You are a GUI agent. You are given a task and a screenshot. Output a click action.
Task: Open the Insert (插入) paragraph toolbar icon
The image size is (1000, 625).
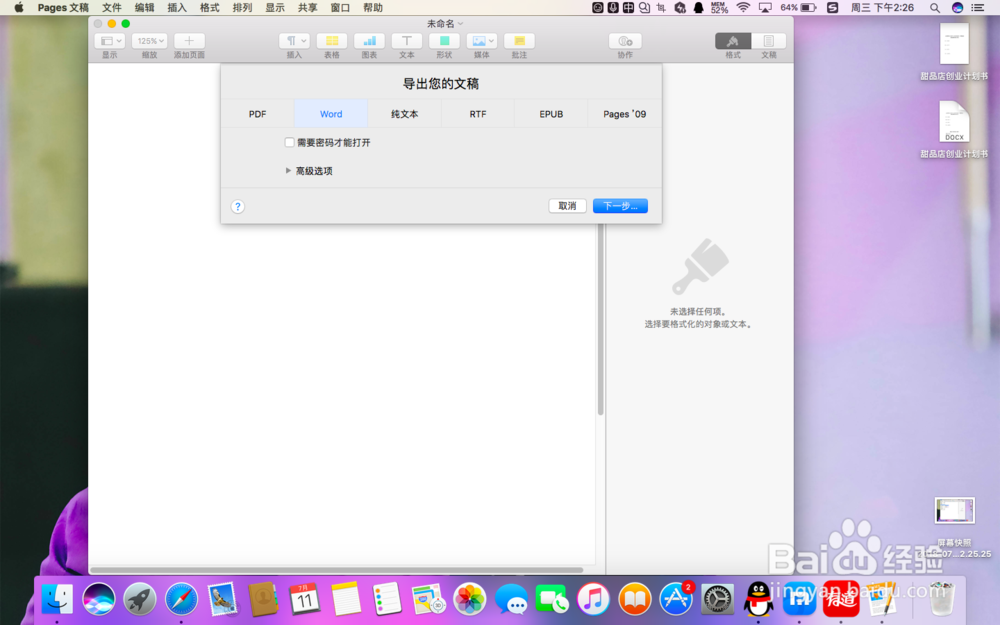click(x=294, y=41)
